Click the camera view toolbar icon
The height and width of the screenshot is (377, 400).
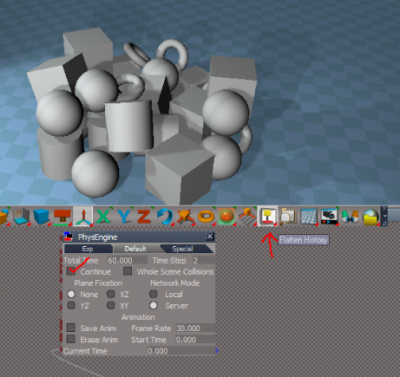(x=329, y=216)
